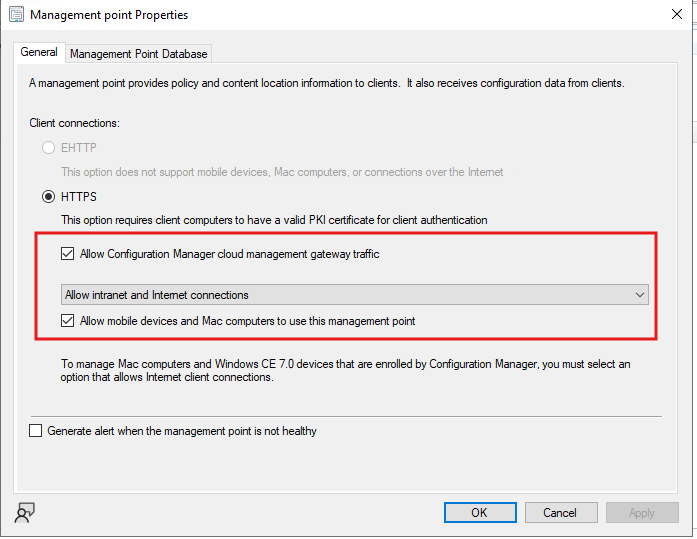The image size is (697, 539).
Task: Toggle Allow mobile devices and Mac computers checkbox
Action: [67, 321]
